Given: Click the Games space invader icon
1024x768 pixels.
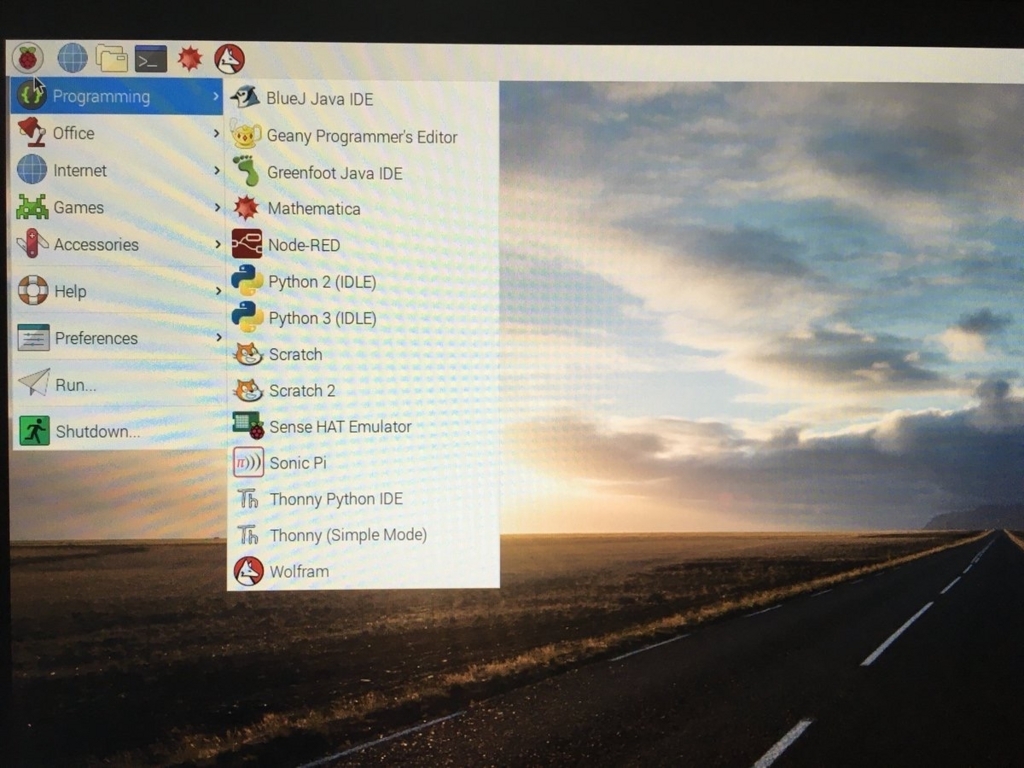Looking at the screenshot, I should 32,206.
